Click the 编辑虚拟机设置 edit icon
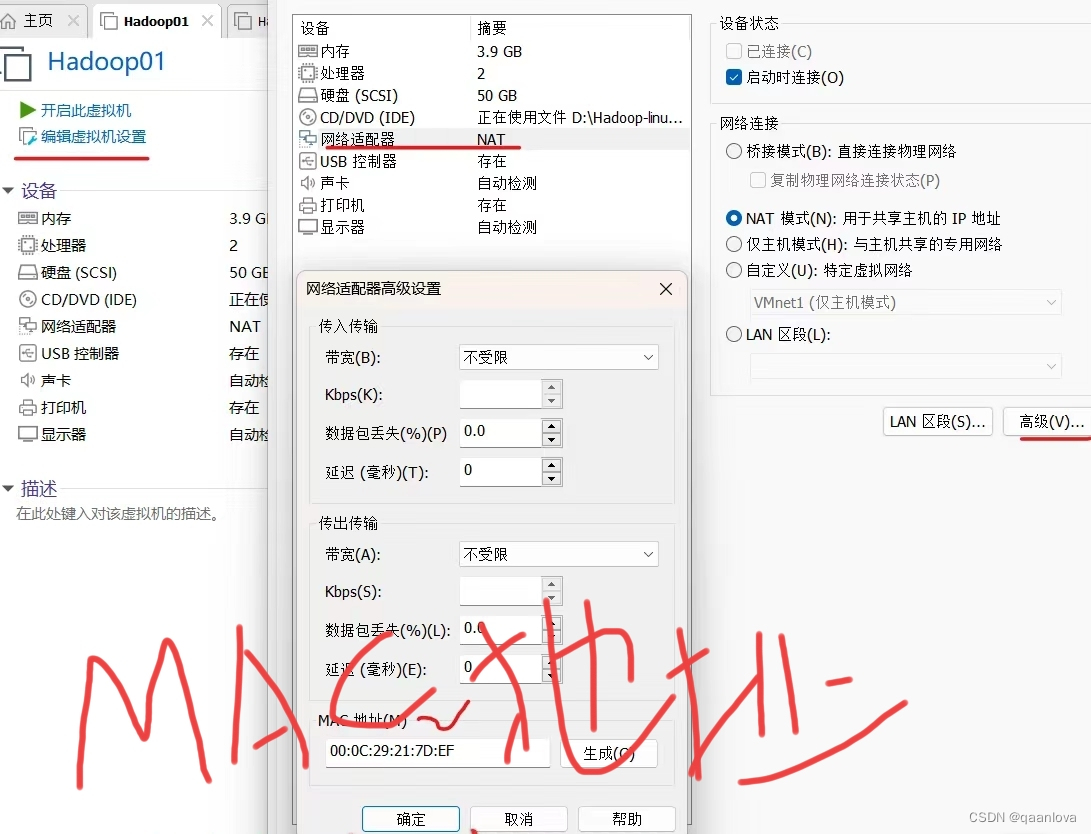Image resolution: width=1091 pixels, height=834 pixels. pos(28,137)
